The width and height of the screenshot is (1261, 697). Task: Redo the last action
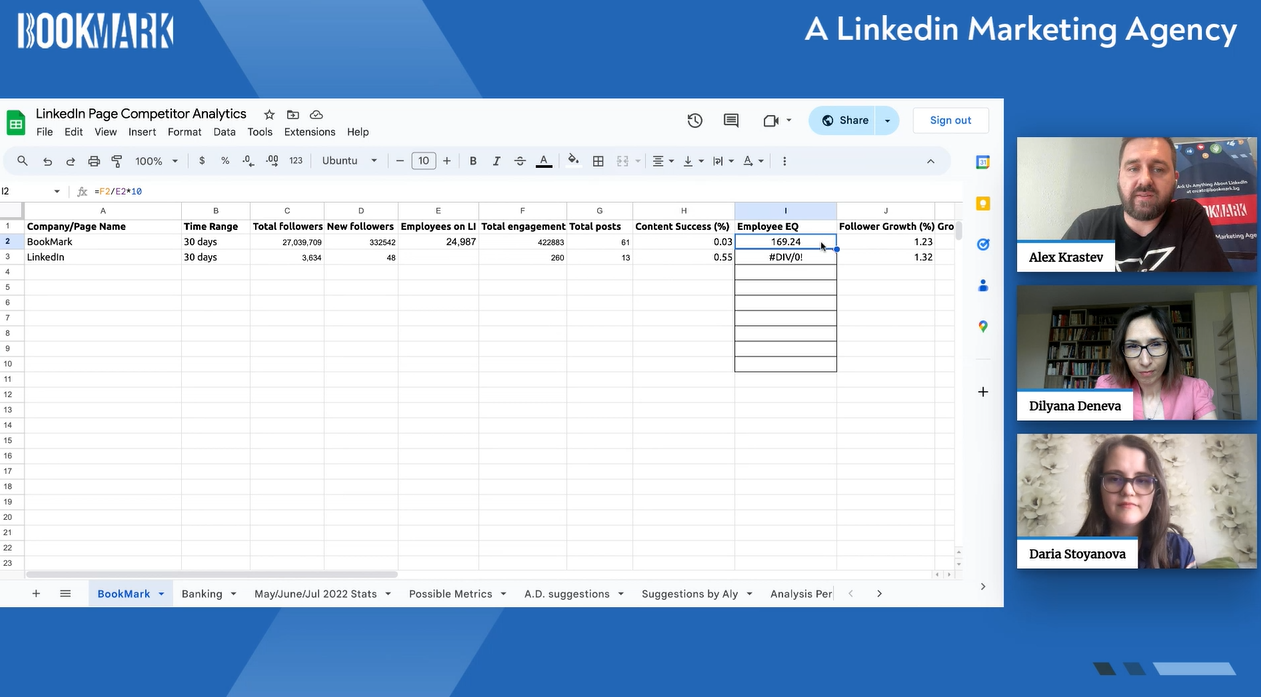click(x=70, y=161)
